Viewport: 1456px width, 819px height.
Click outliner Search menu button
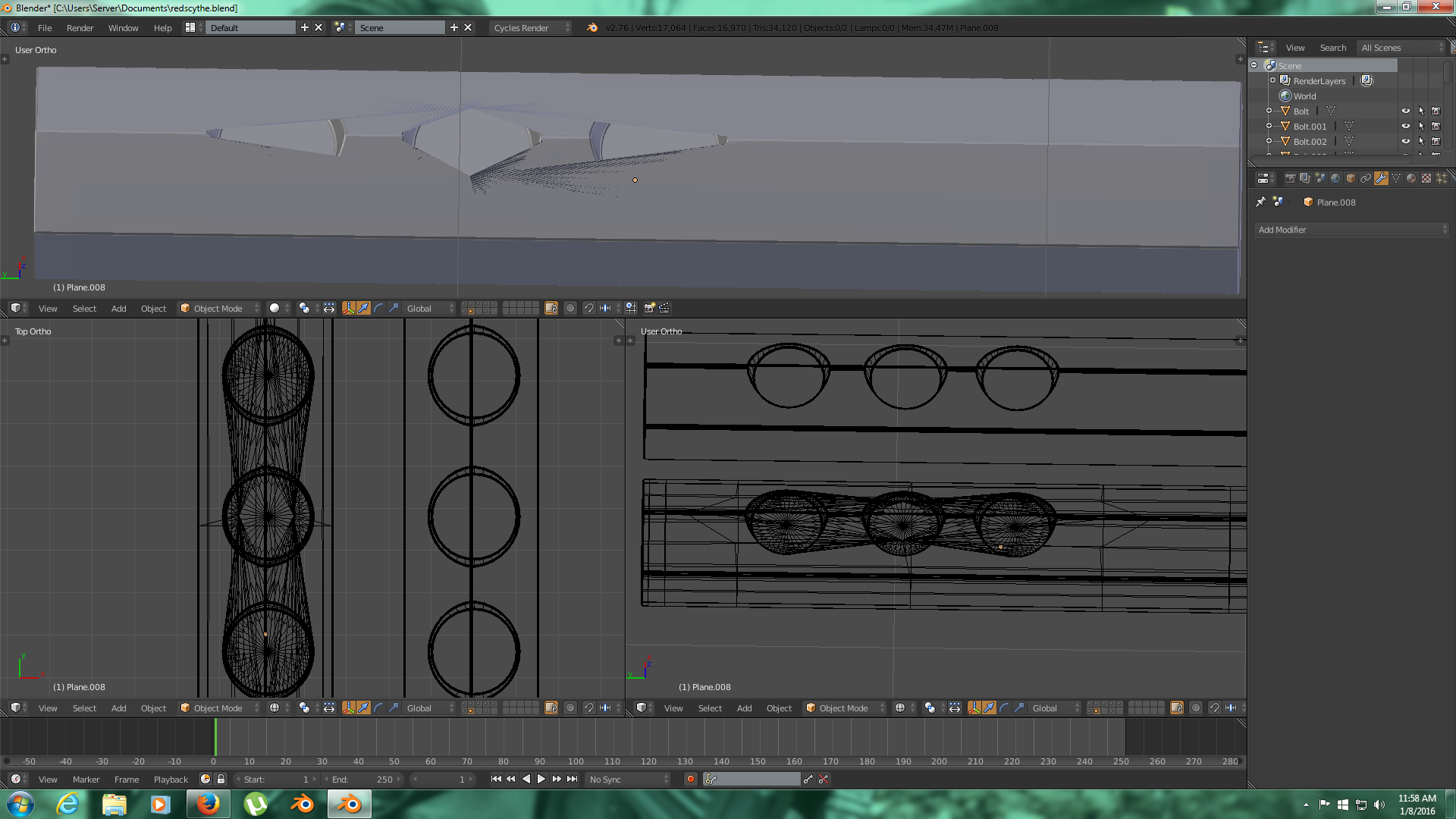click(1332, 47)
